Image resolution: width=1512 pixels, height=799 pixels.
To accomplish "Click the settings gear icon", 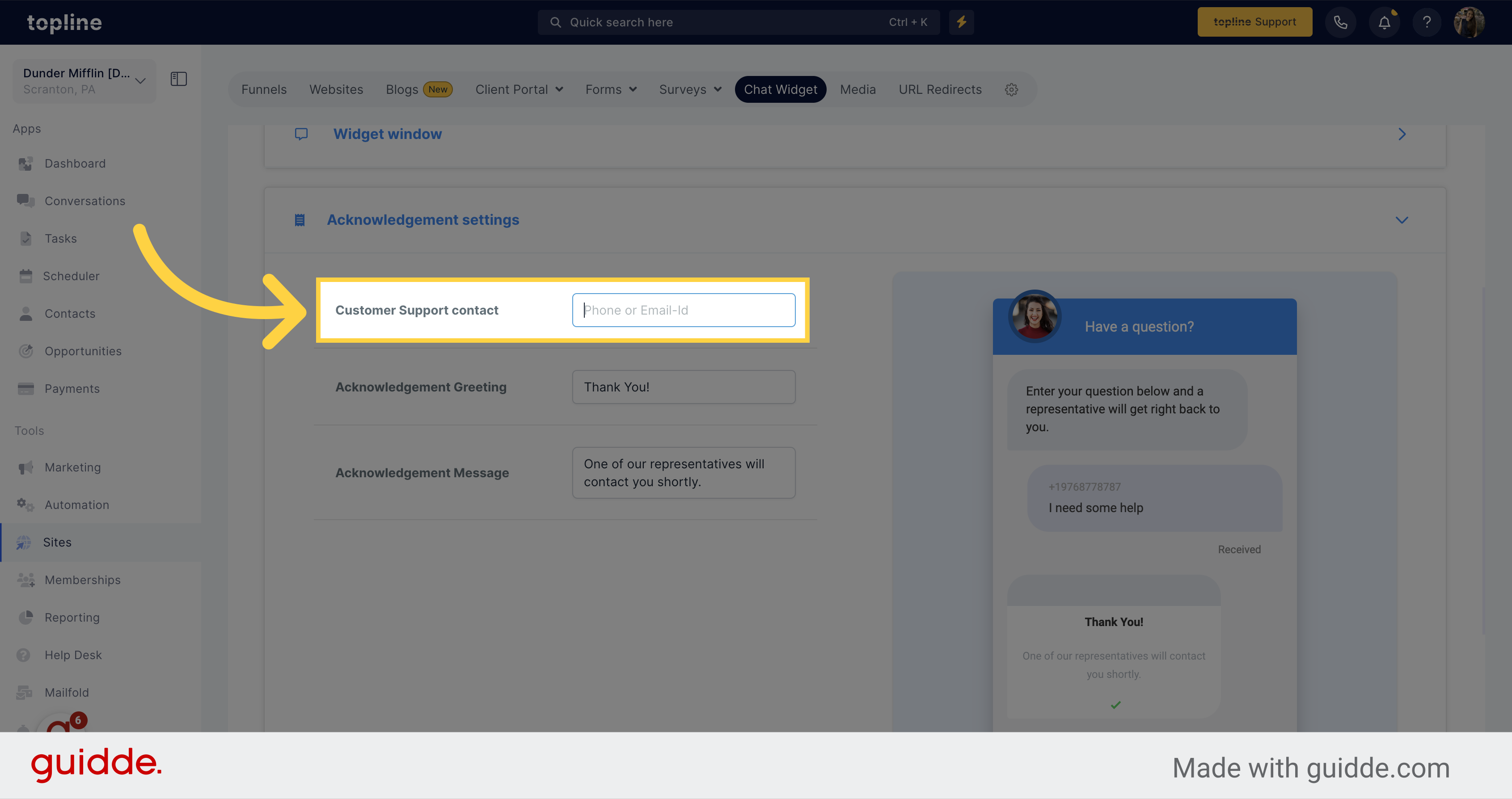I will point(1012,90).
